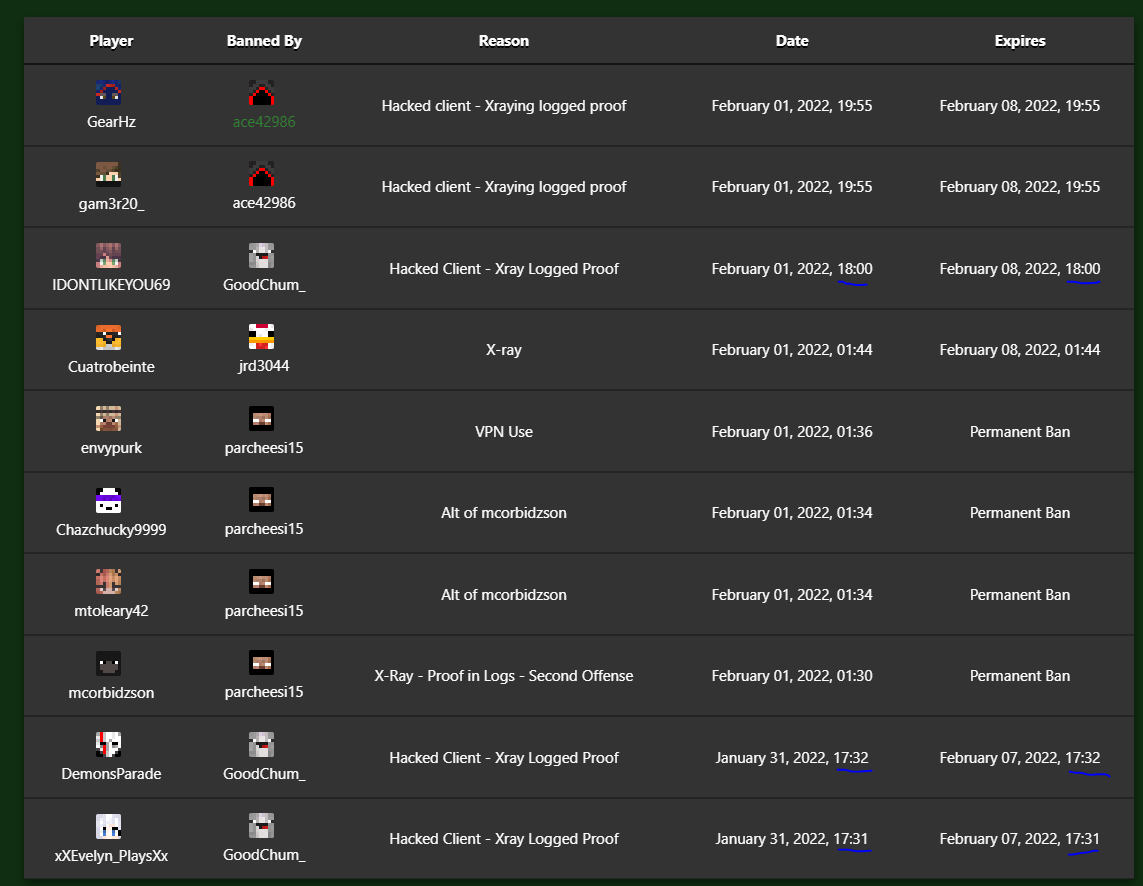Click ace42986 avatar in gam3r20_ row
This screenshot has height=886, width=1143.
[262, 174]
